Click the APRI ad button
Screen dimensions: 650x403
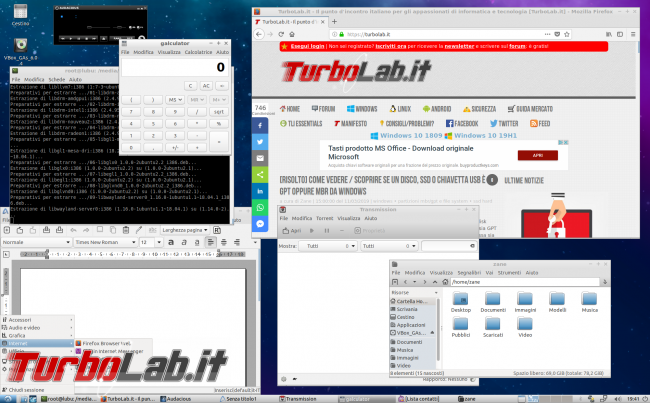coord(538,155)
